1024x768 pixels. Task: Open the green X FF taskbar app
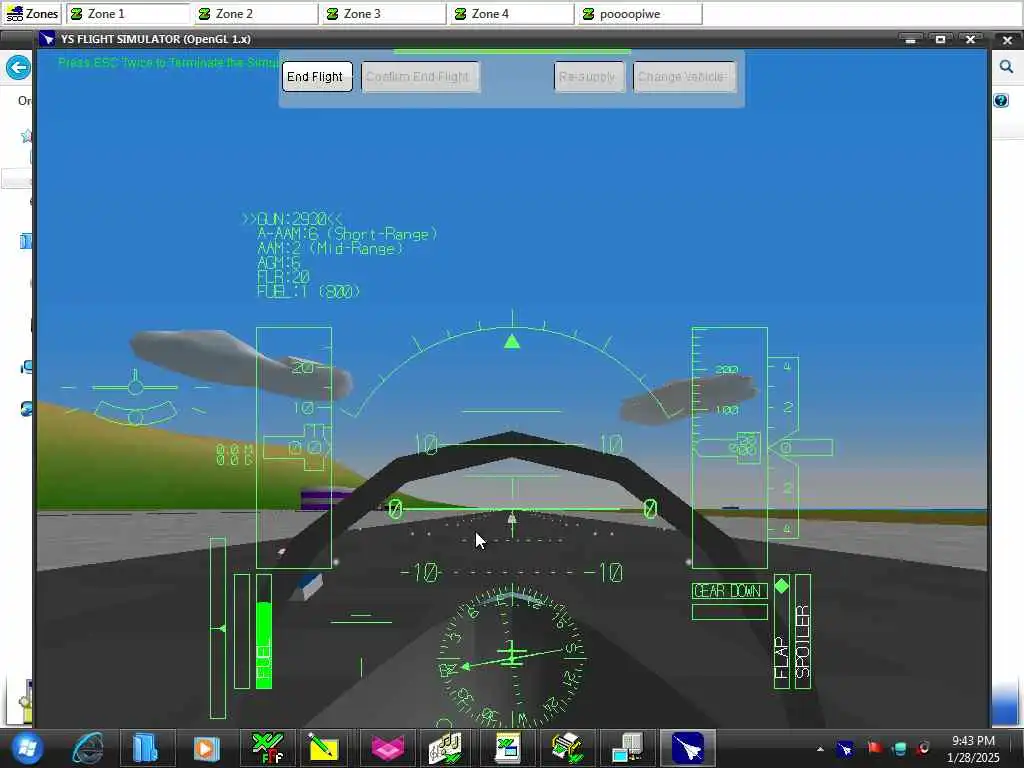(268, 748)
